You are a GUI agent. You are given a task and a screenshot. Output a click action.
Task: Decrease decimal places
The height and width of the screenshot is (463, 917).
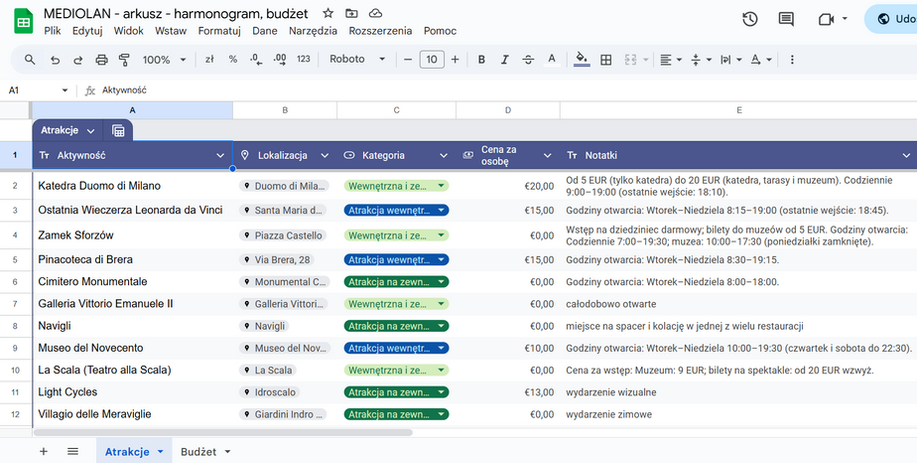256,59
